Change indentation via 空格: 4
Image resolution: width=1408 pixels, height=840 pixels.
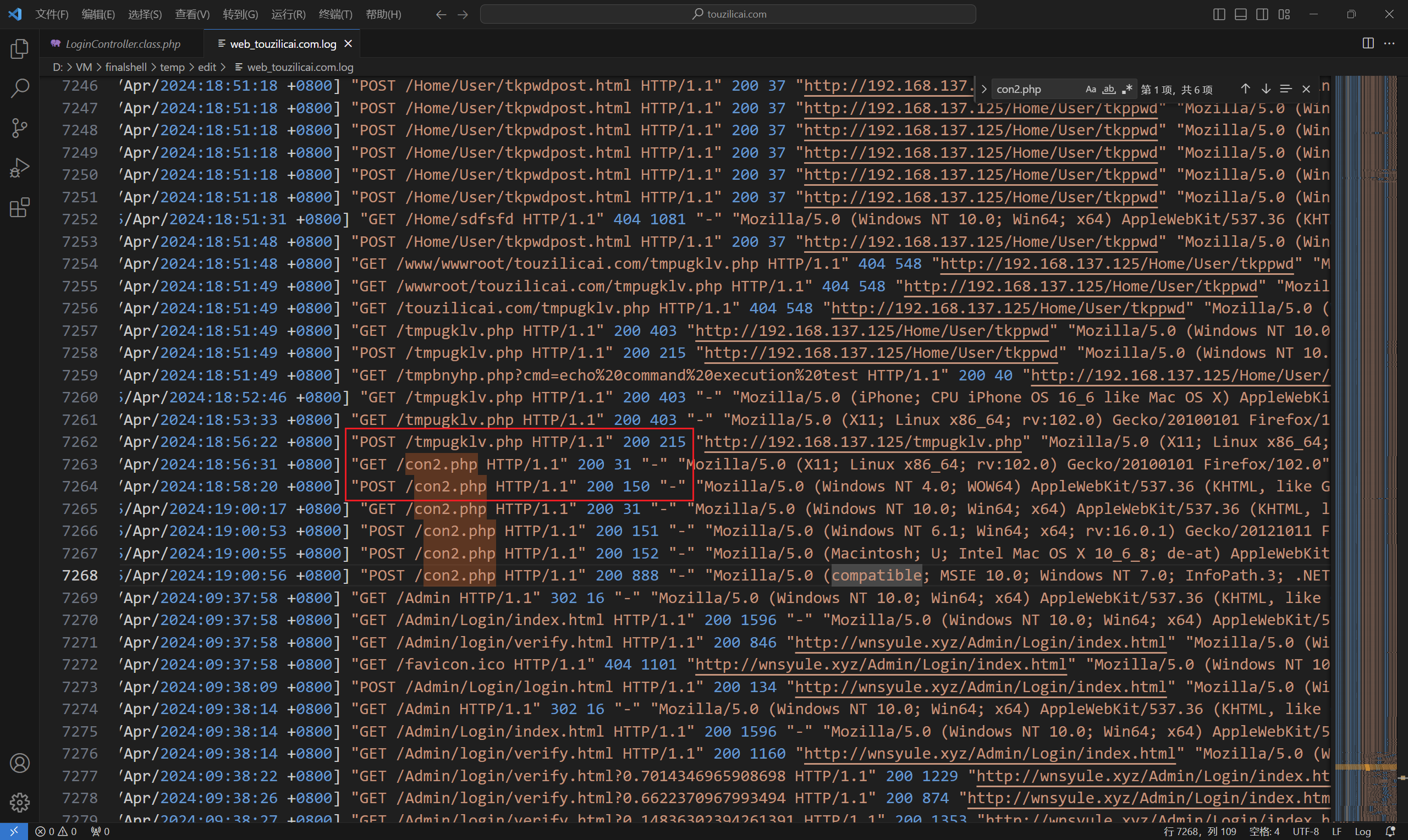click(x=1264, y=832)
